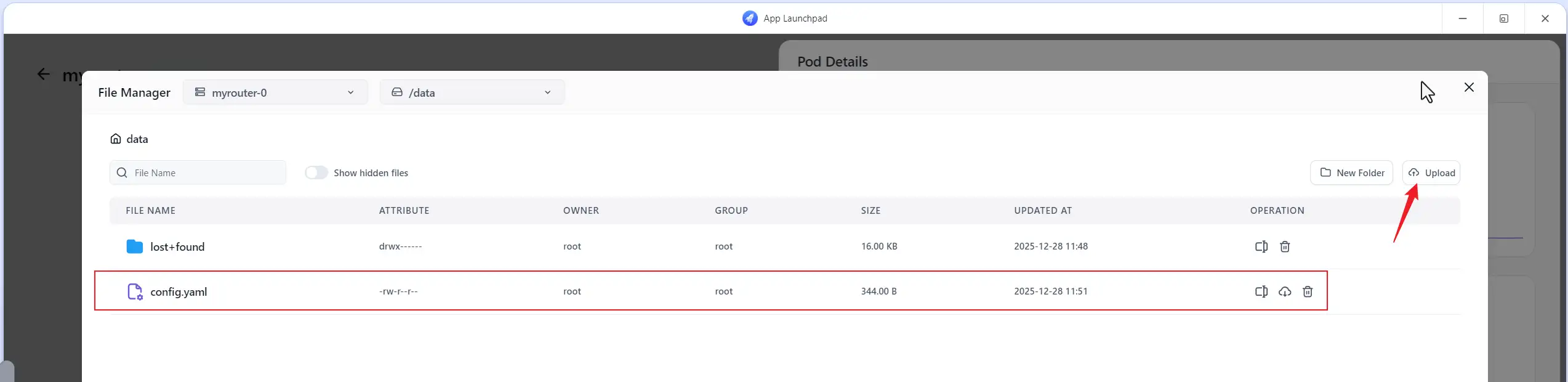Enable the Show hidden files switch
The height and width of the screenshot is (382, 1568).
tap(316, 173)
